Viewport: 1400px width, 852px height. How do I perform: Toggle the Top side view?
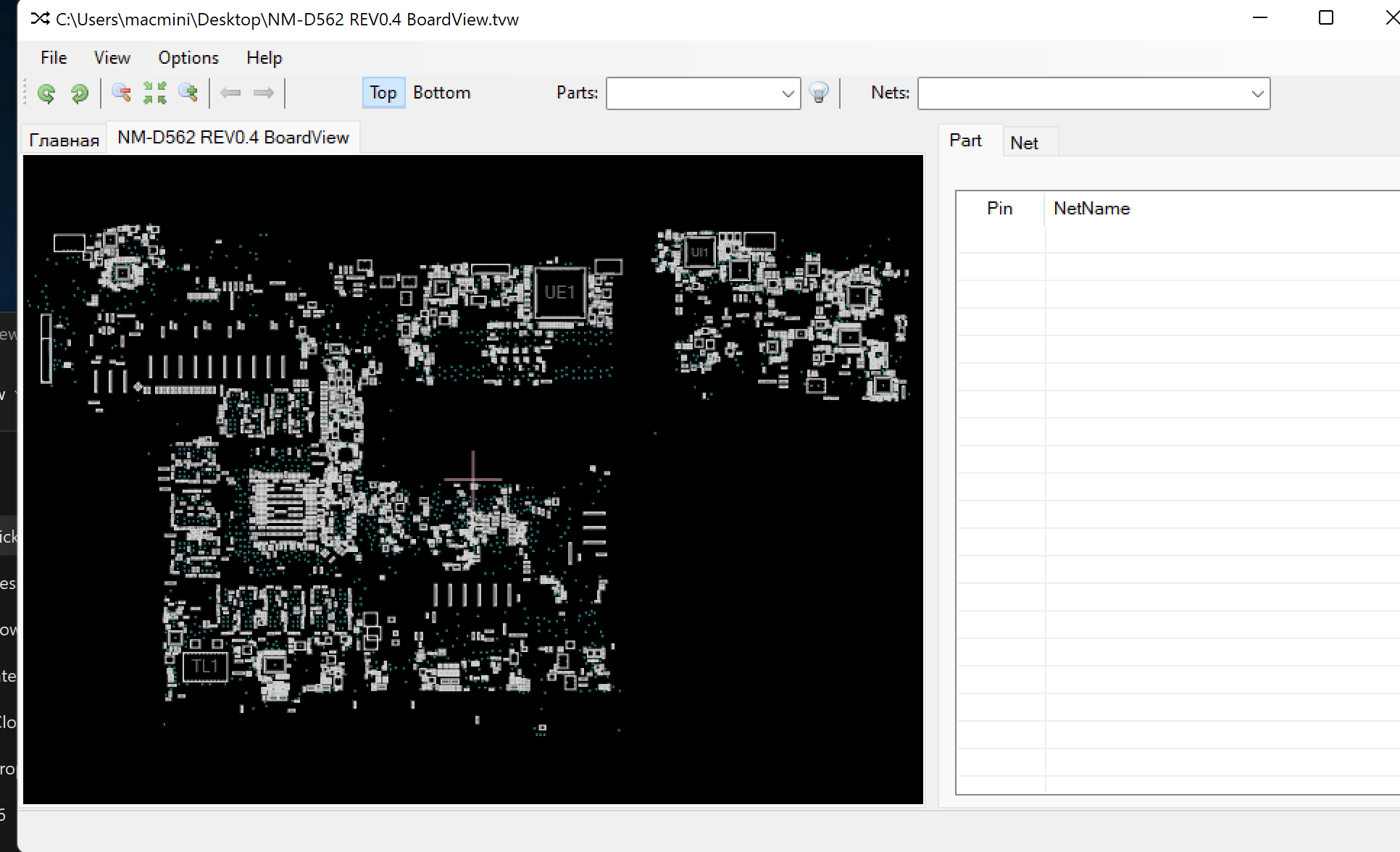pos(383,92)
